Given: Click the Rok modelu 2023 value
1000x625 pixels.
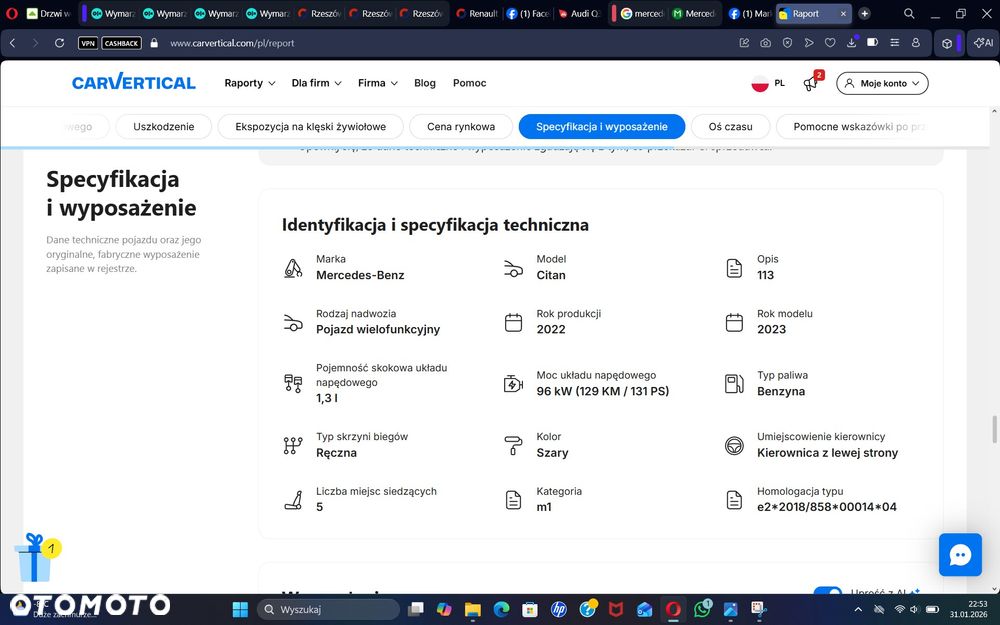Looking at the screenshot, I should click(772, 329).
